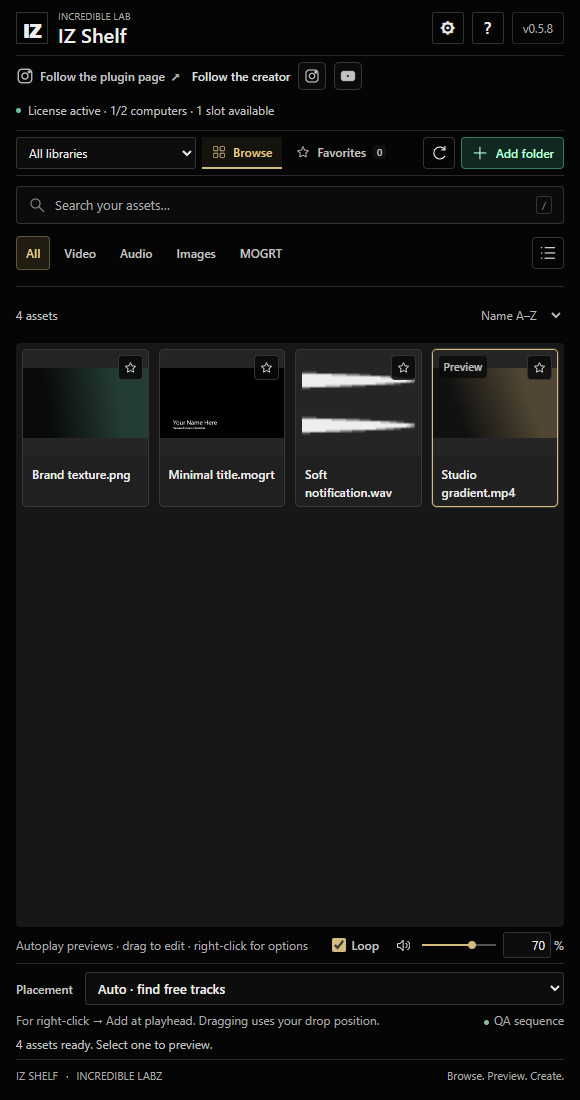580x1100 pixels.
Task: Filter assets by Images
Action: [x=196, y=253]
